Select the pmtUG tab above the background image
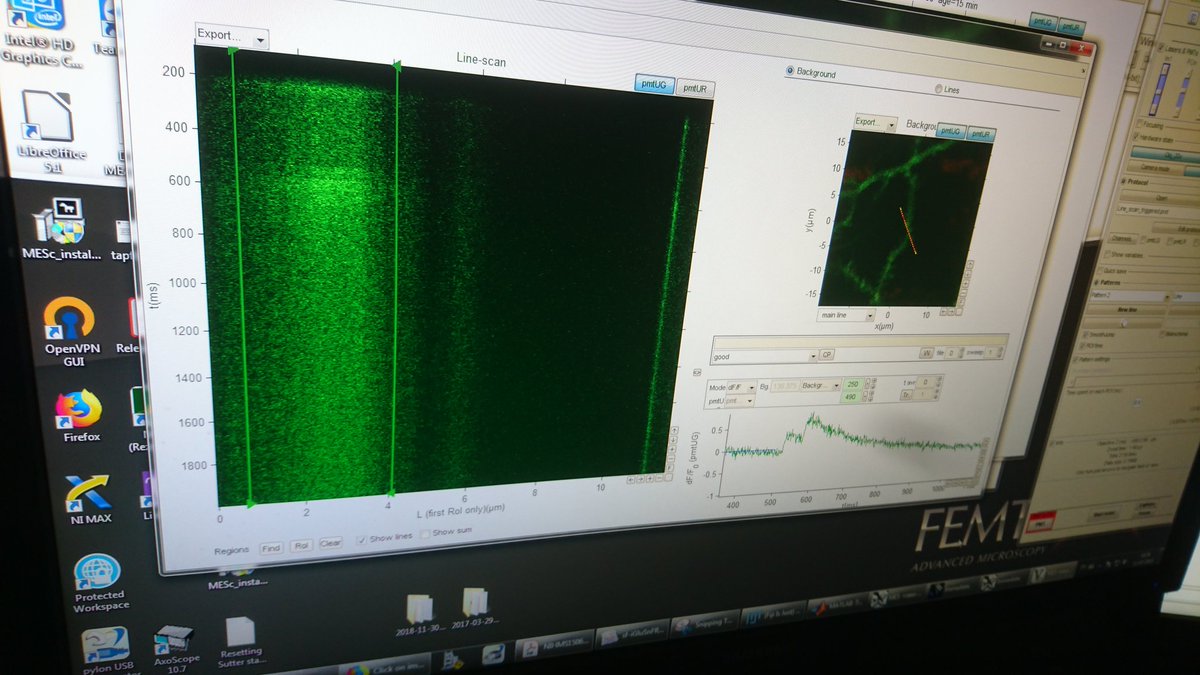Screen dimensions: 1200x675 (951, 132)
